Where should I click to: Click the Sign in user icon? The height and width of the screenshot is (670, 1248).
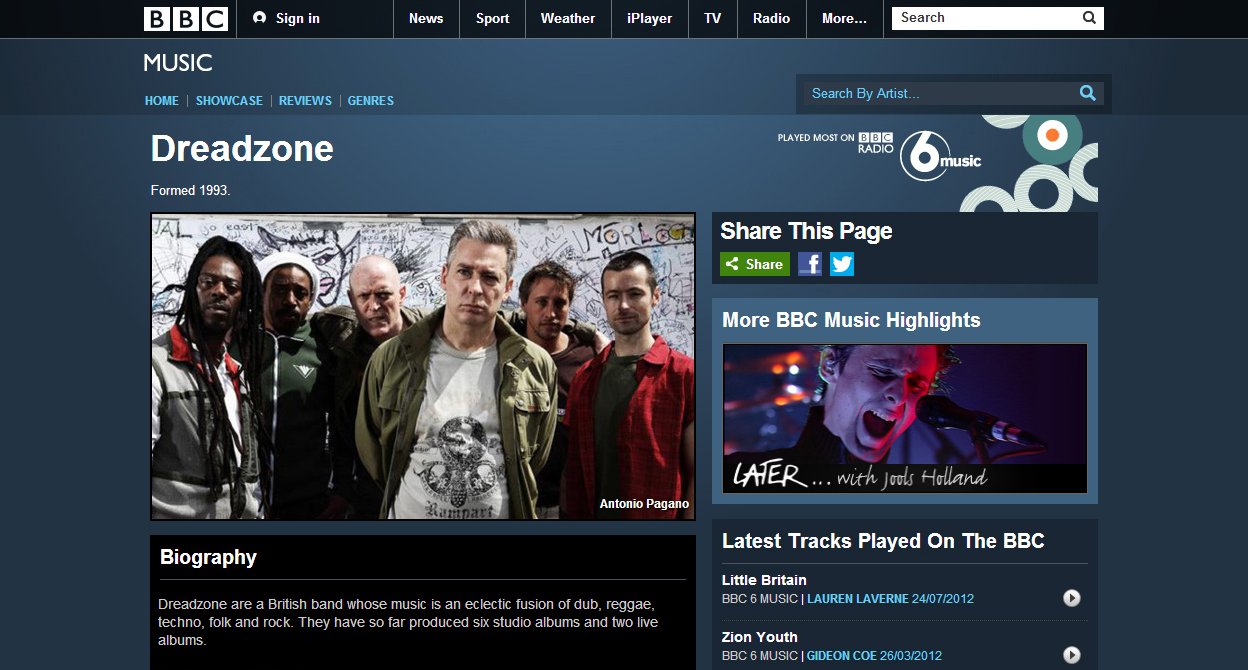point(260,18)
